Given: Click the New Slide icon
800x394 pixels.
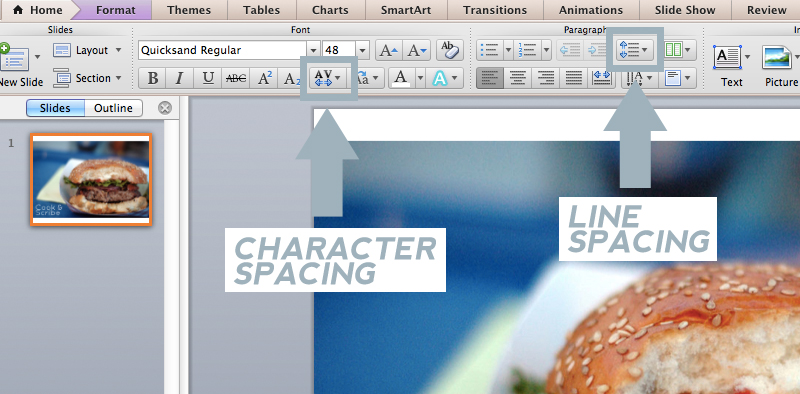Looking at the screenshot, I should click(x=14, y=57).
